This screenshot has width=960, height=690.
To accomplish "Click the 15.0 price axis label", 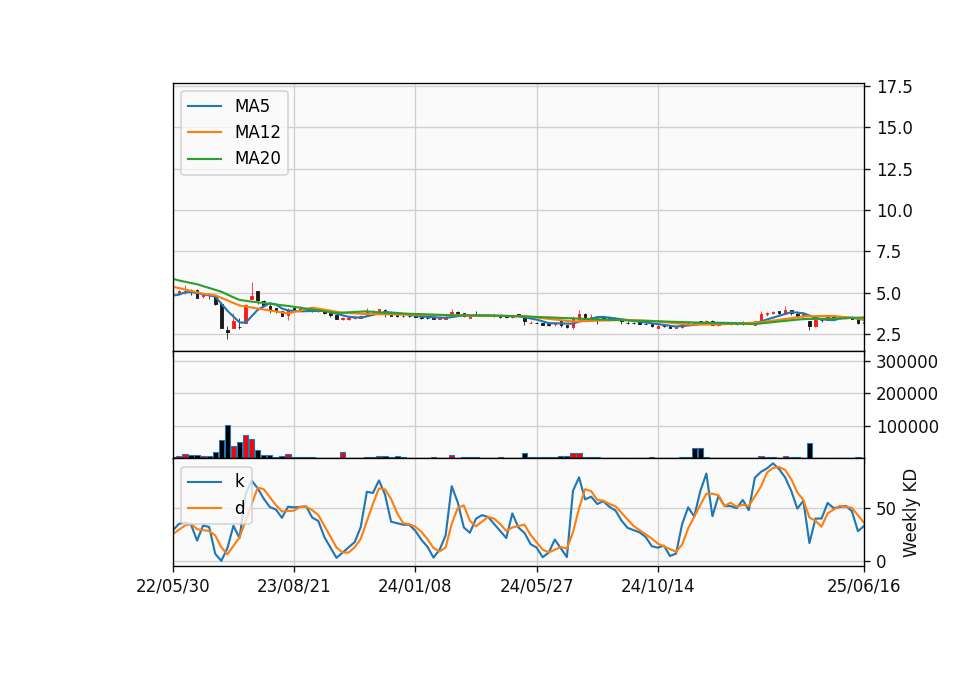I will (x=894, y=128).
